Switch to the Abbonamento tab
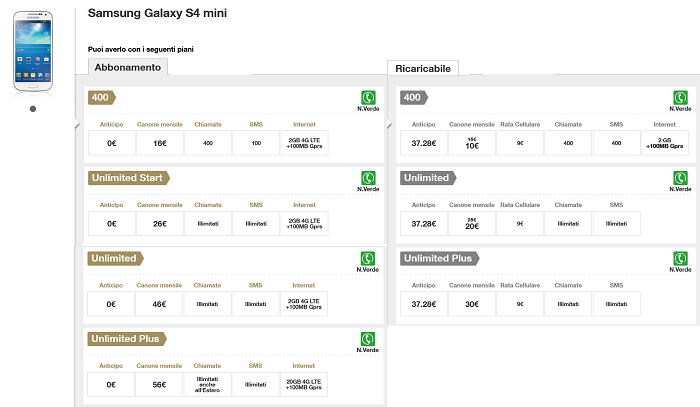The image size is (700, 407). tap(128, 67)
